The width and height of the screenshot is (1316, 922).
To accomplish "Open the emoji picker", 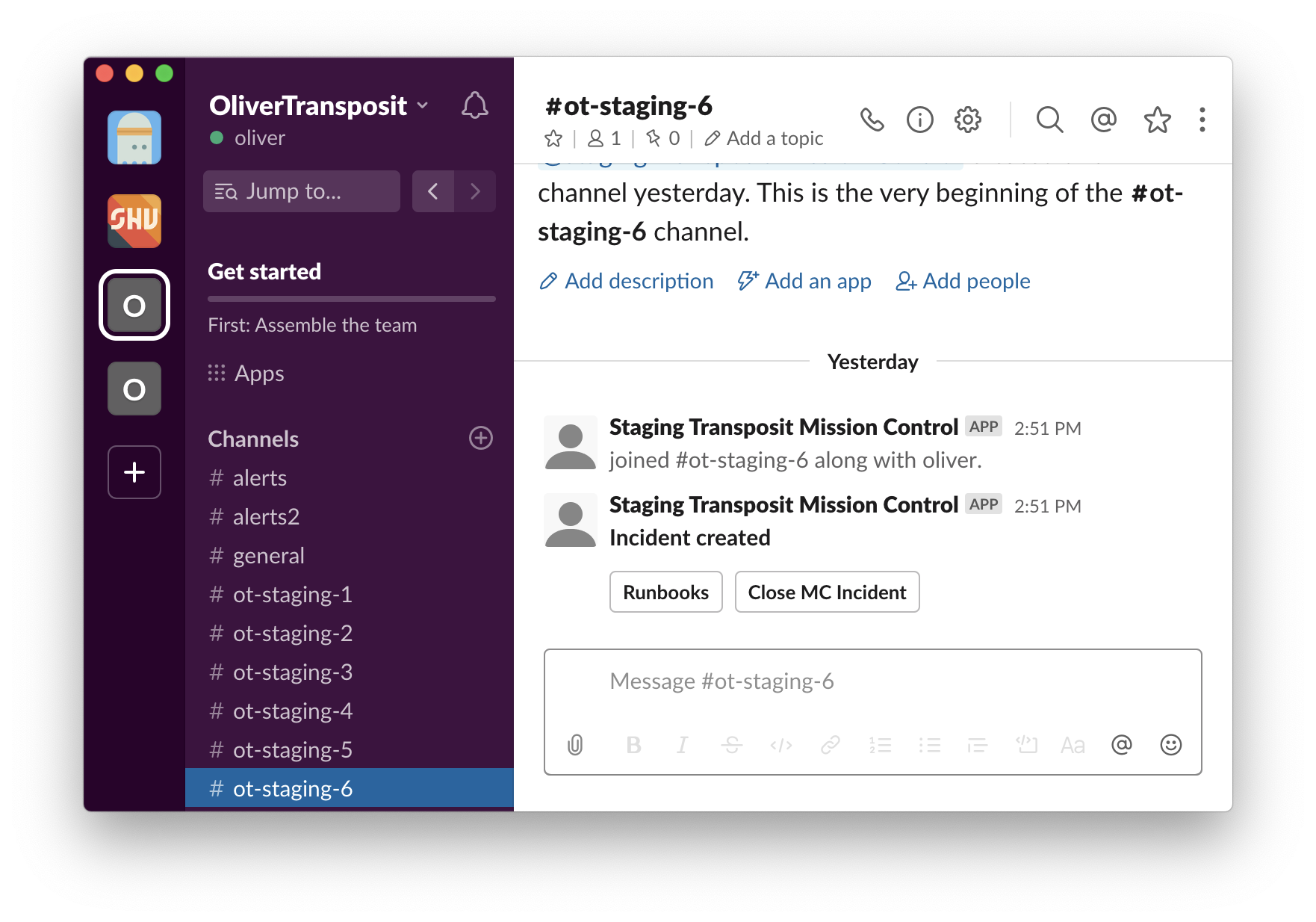I will pyautogui.click(x=1171, y=745).
